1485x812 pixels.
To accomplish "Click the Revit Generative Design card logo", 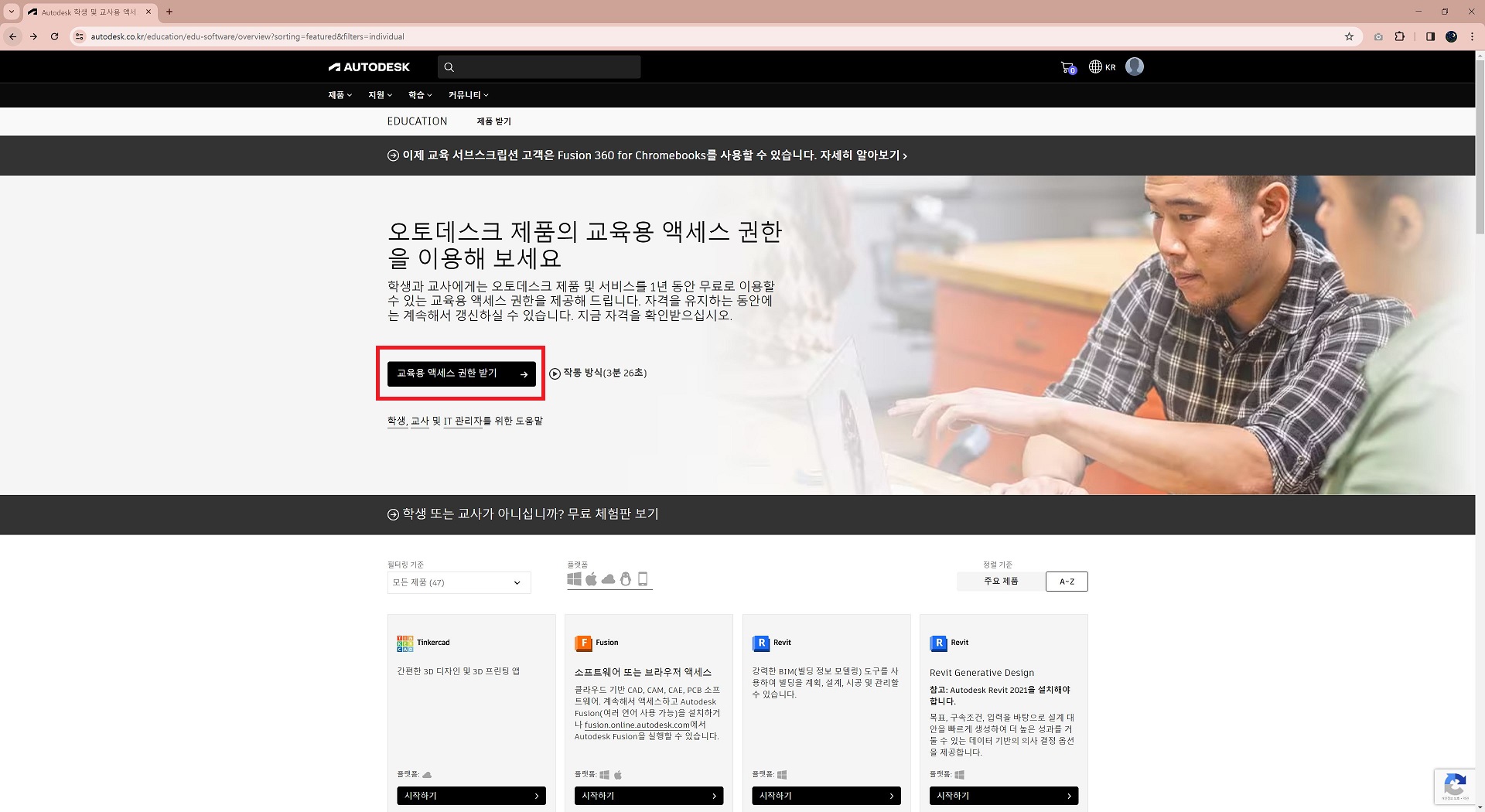I will [938, 643].
